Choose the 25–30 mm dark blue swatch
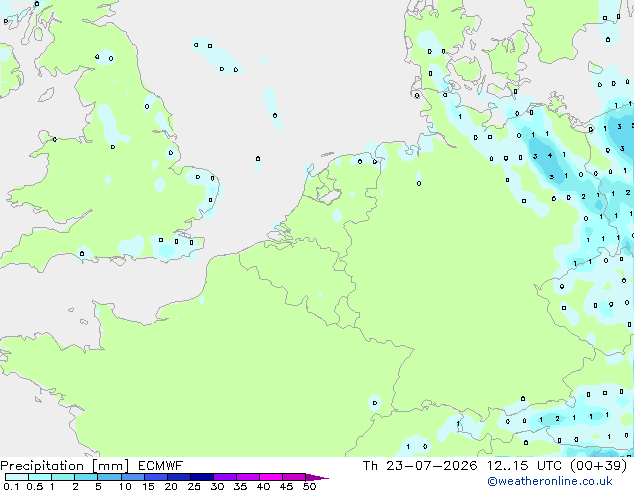The image size is (634, 490). 202,477
